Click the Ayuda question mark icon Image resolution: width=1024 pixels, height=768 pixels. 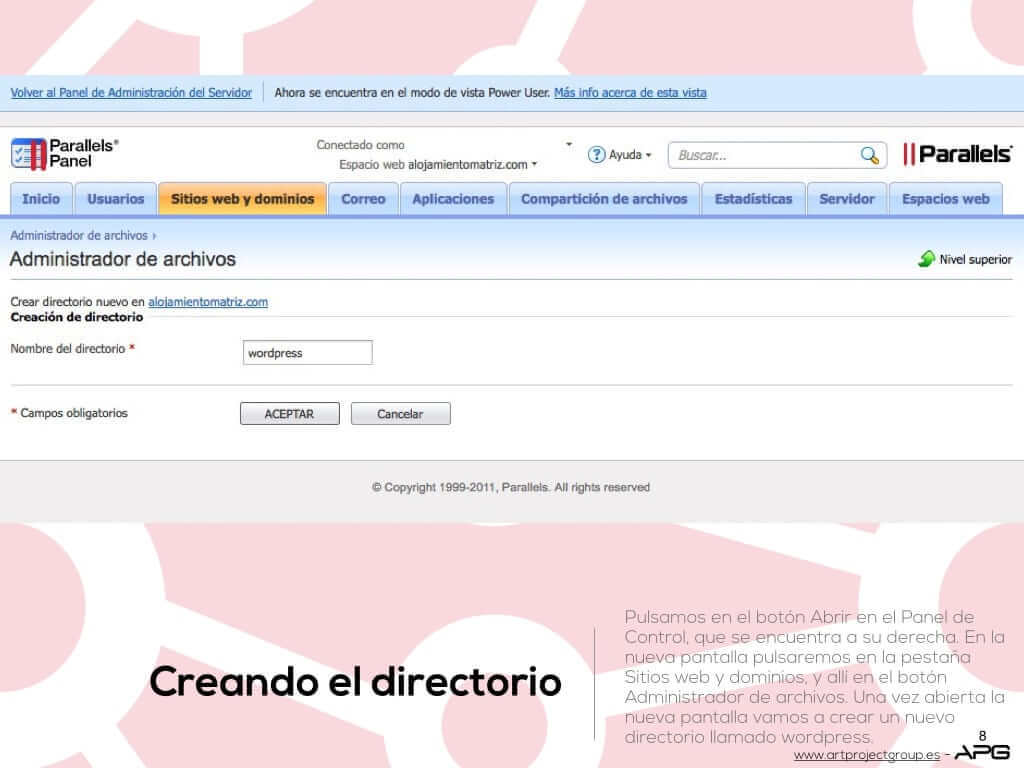(x=596, y=155)
